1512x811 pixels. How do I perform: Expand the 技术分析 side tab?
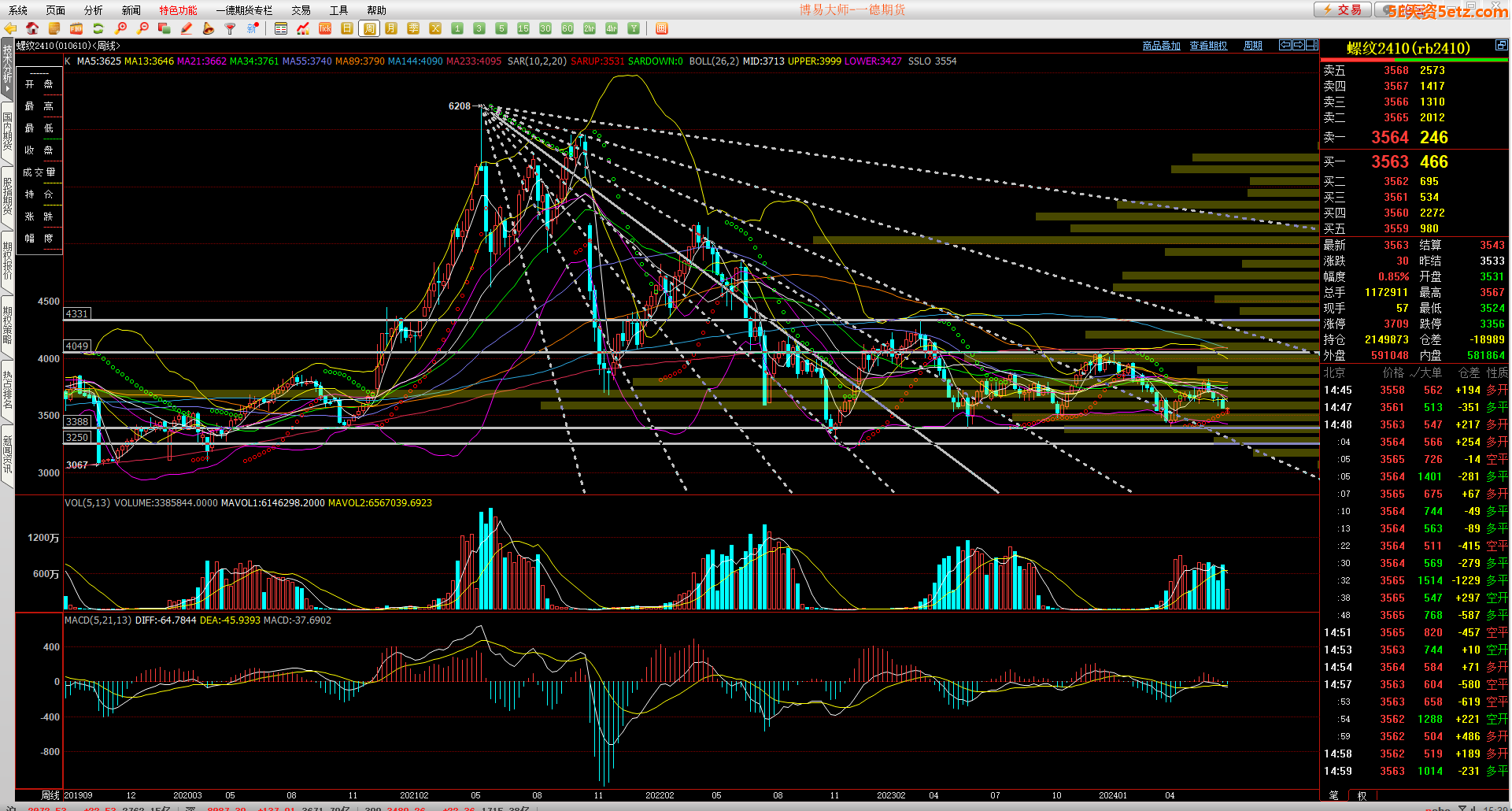[x=7, y=69]
